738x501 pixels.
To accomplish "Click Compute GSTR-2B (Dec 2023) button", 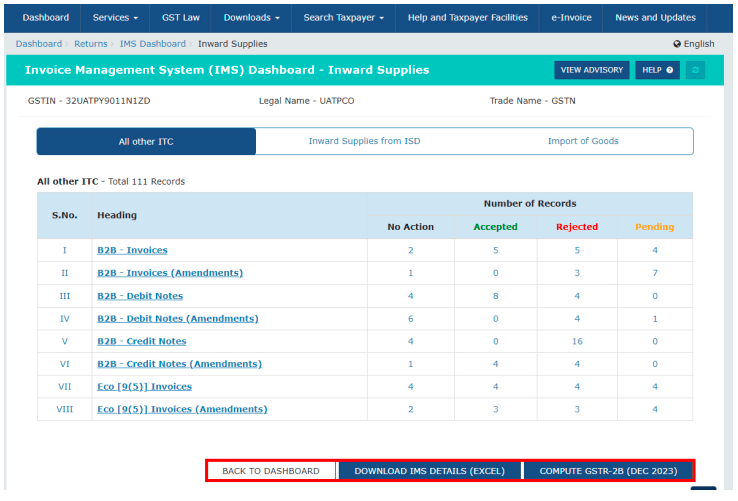I will 607,471.
